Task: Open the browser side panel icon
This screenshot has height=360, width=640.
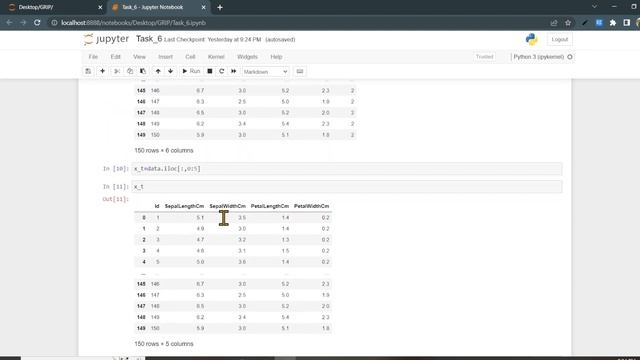Action: pos(627,23)
